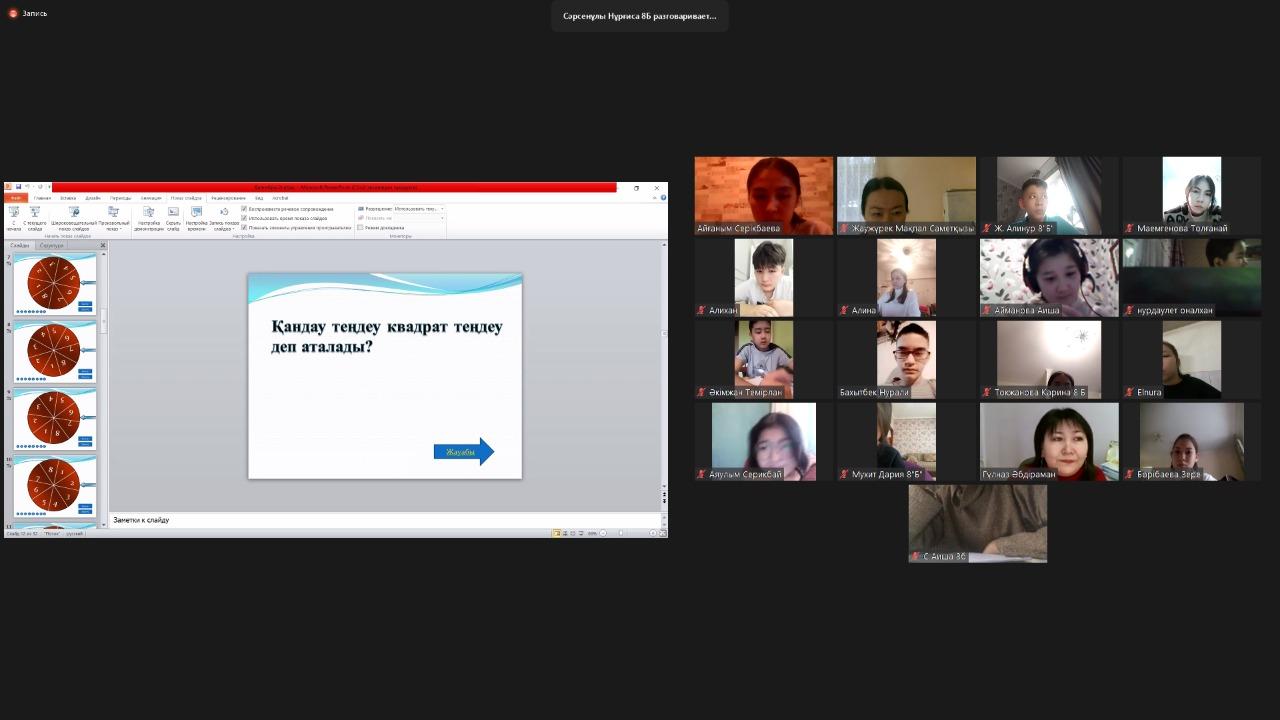Toggle Play Narrations checkbox

point(244,209)
